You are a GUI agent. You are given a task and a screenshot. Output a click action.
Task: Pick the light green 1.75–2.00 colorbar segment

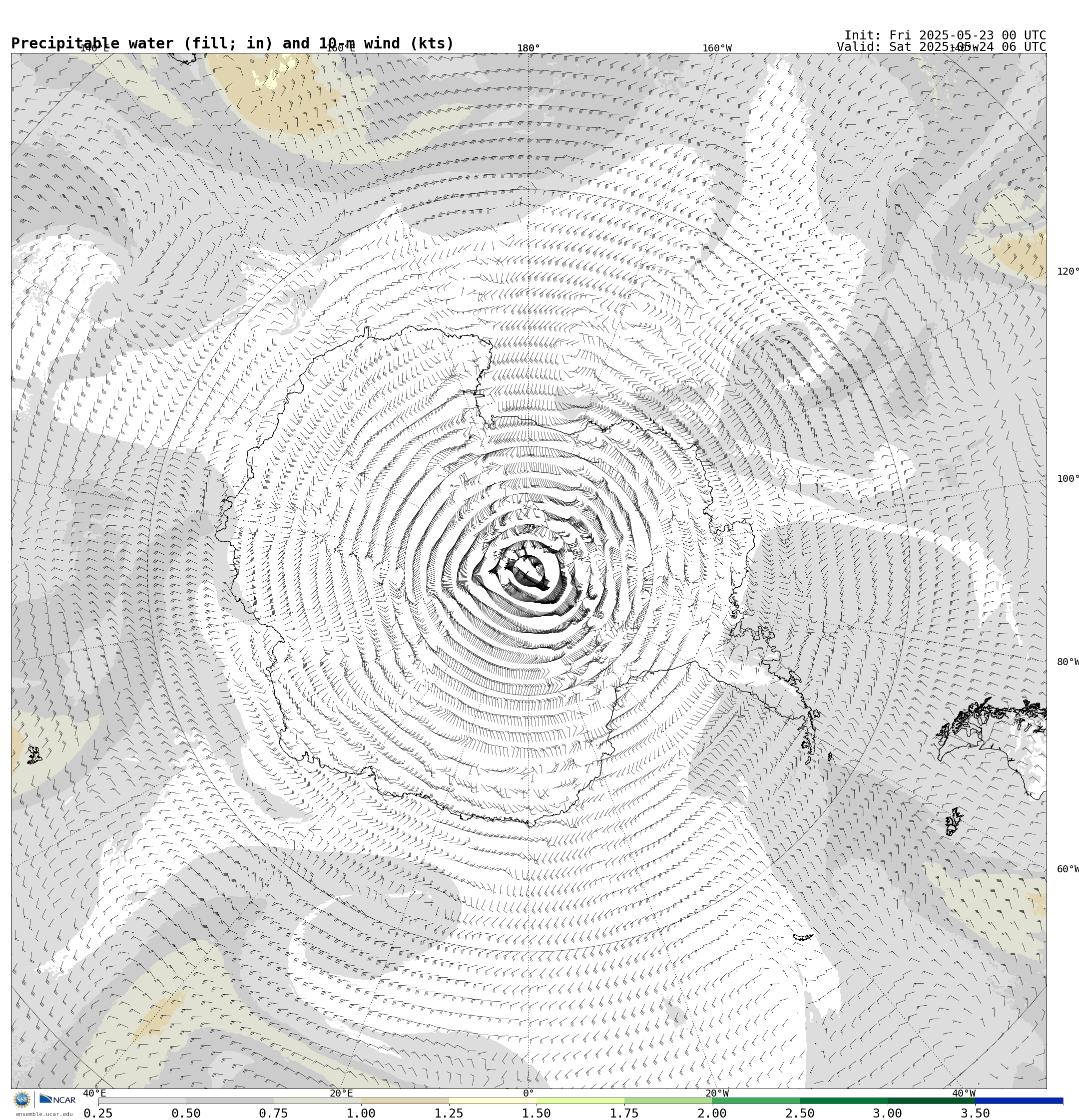coord(668,1101)
